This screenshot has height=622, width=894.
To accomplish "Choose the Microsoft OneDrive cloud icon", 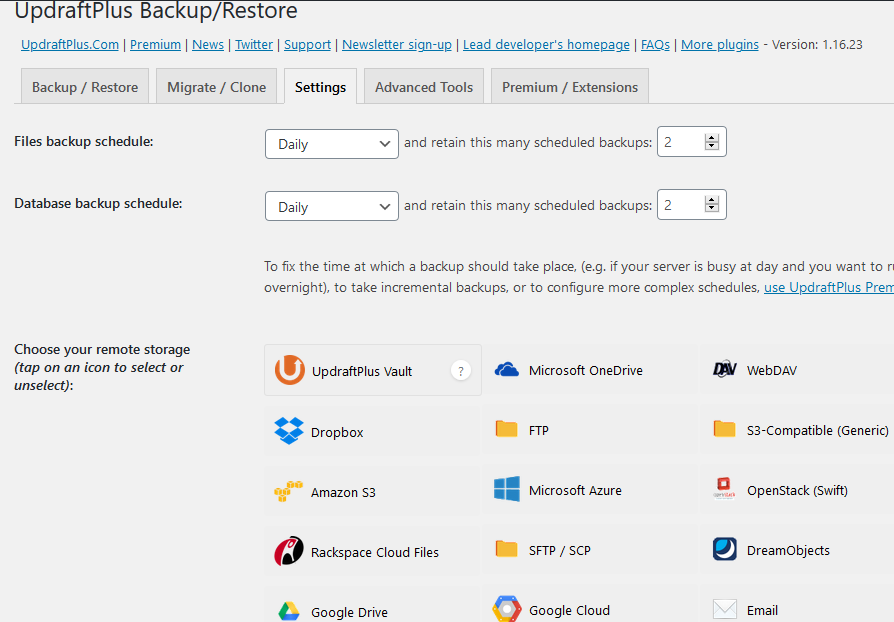I will point(506,370).
